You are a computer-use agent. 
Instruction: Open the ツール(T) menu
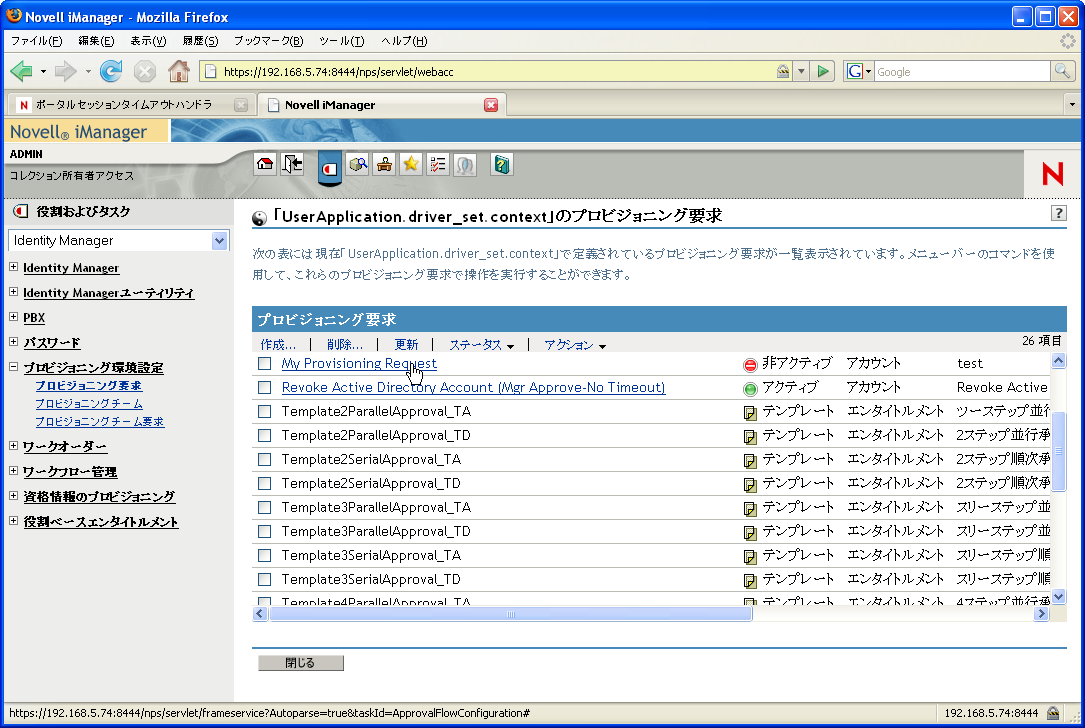(342, 41)
